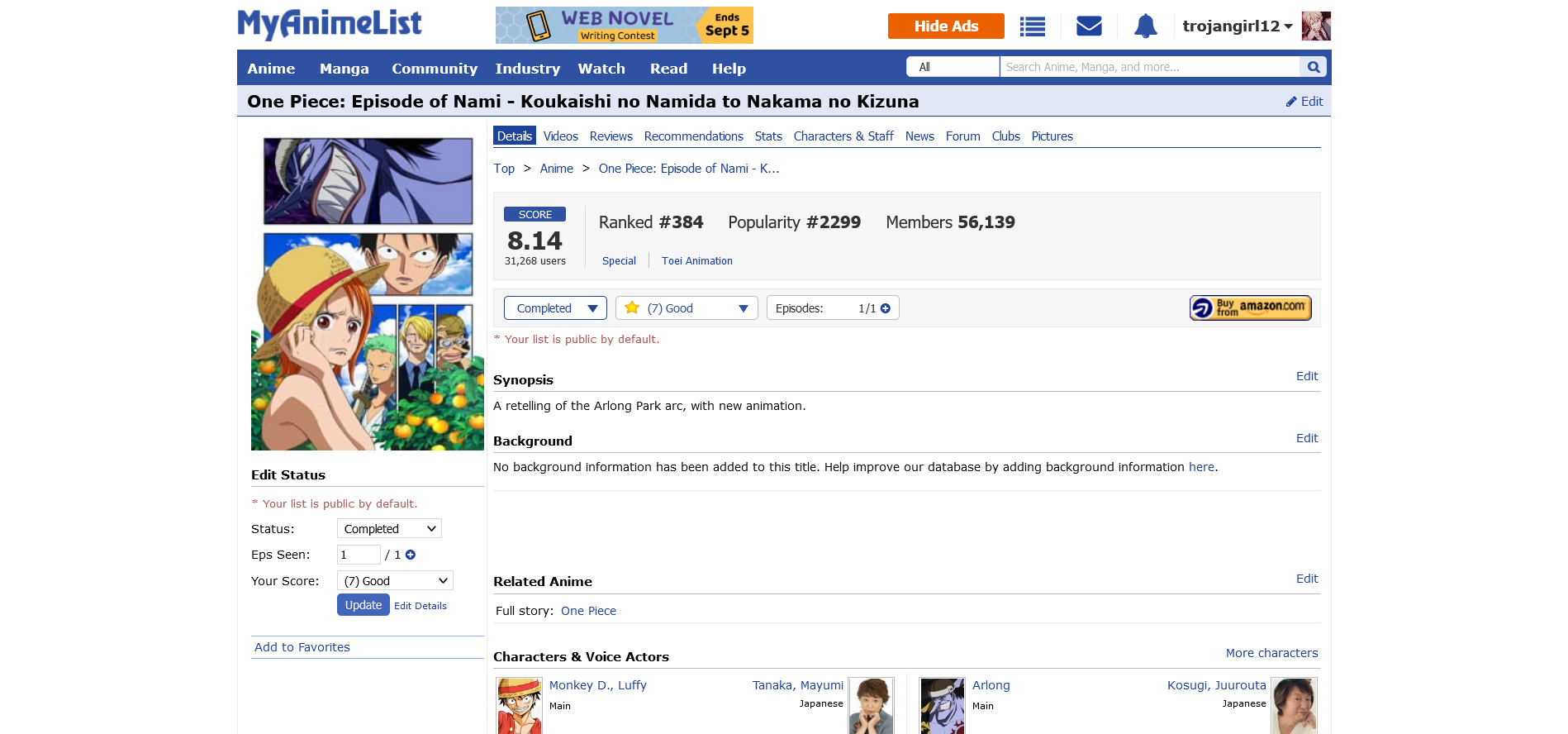Image resolution: width=1568 pixels, height=734 pixels.
Task: Click the search magnifier button
Action: coord(1314,67)
